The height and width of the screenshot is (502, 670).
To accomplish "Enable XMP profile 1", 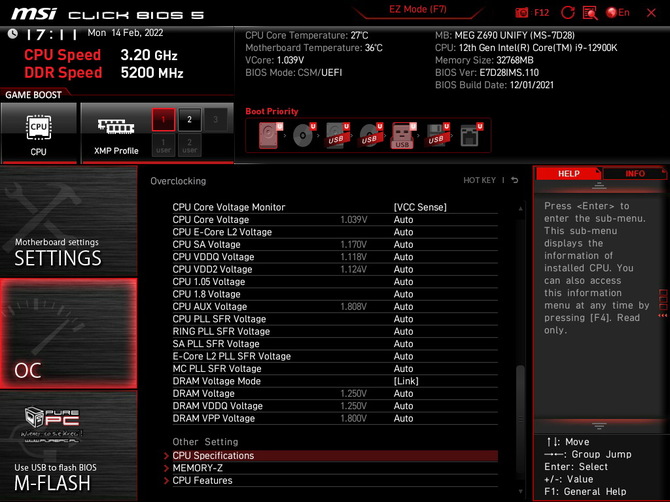I will click(163, 120).
